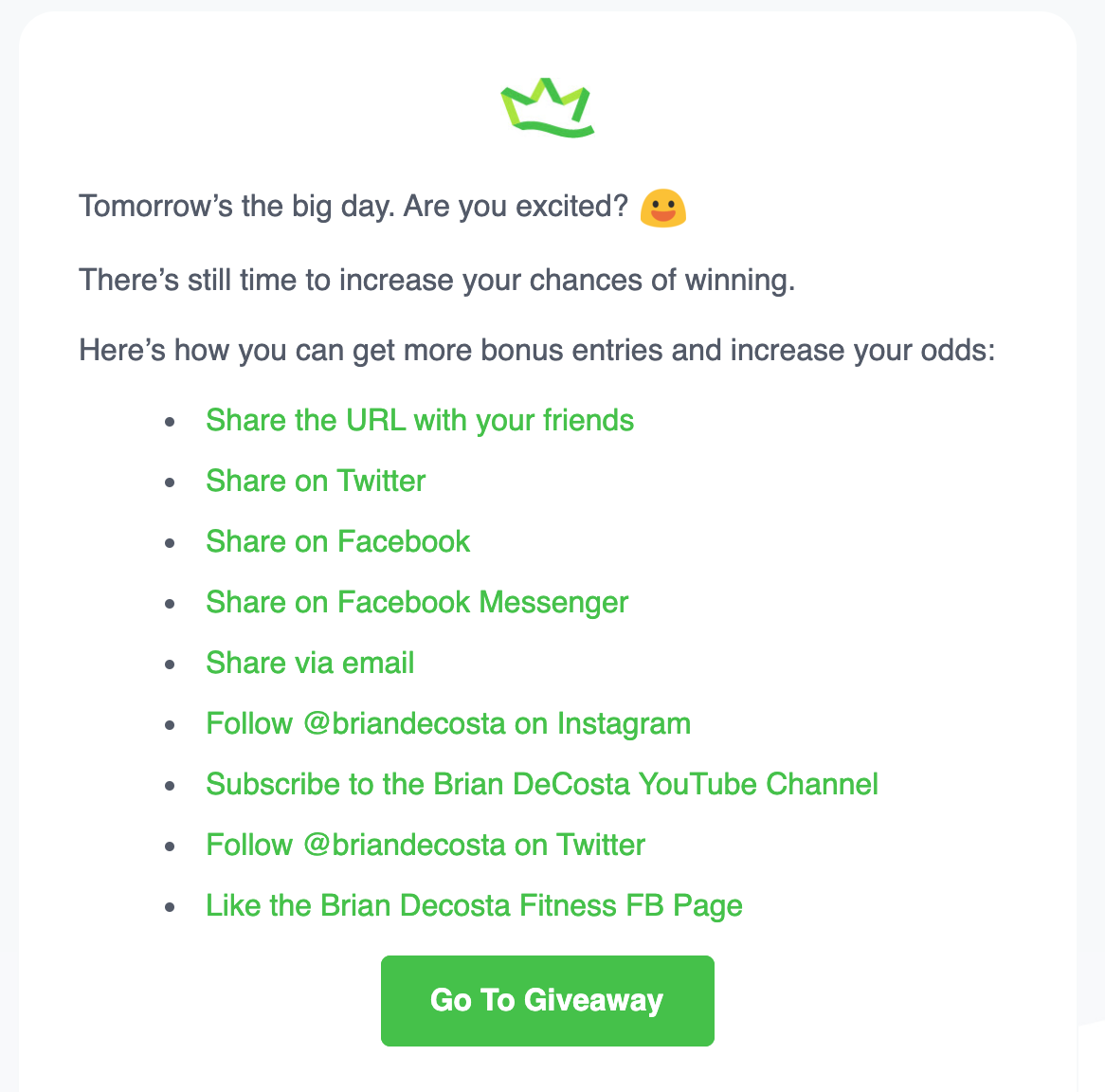Click the bullet beside Share on Facebook Messenger

(170, 604)
